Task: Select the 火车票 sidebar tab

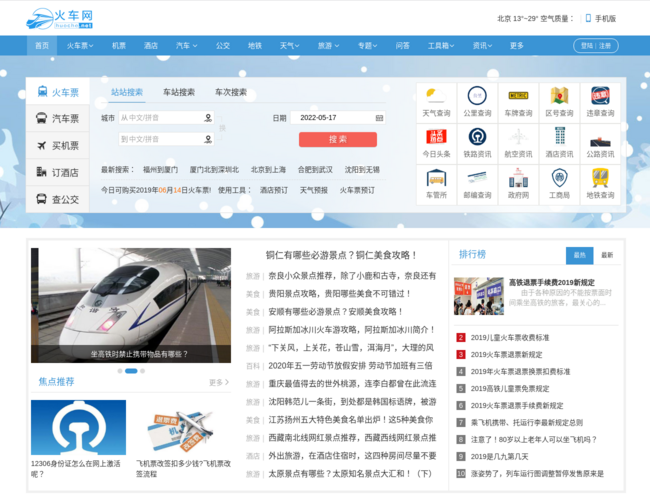Action: coord(58,92)
